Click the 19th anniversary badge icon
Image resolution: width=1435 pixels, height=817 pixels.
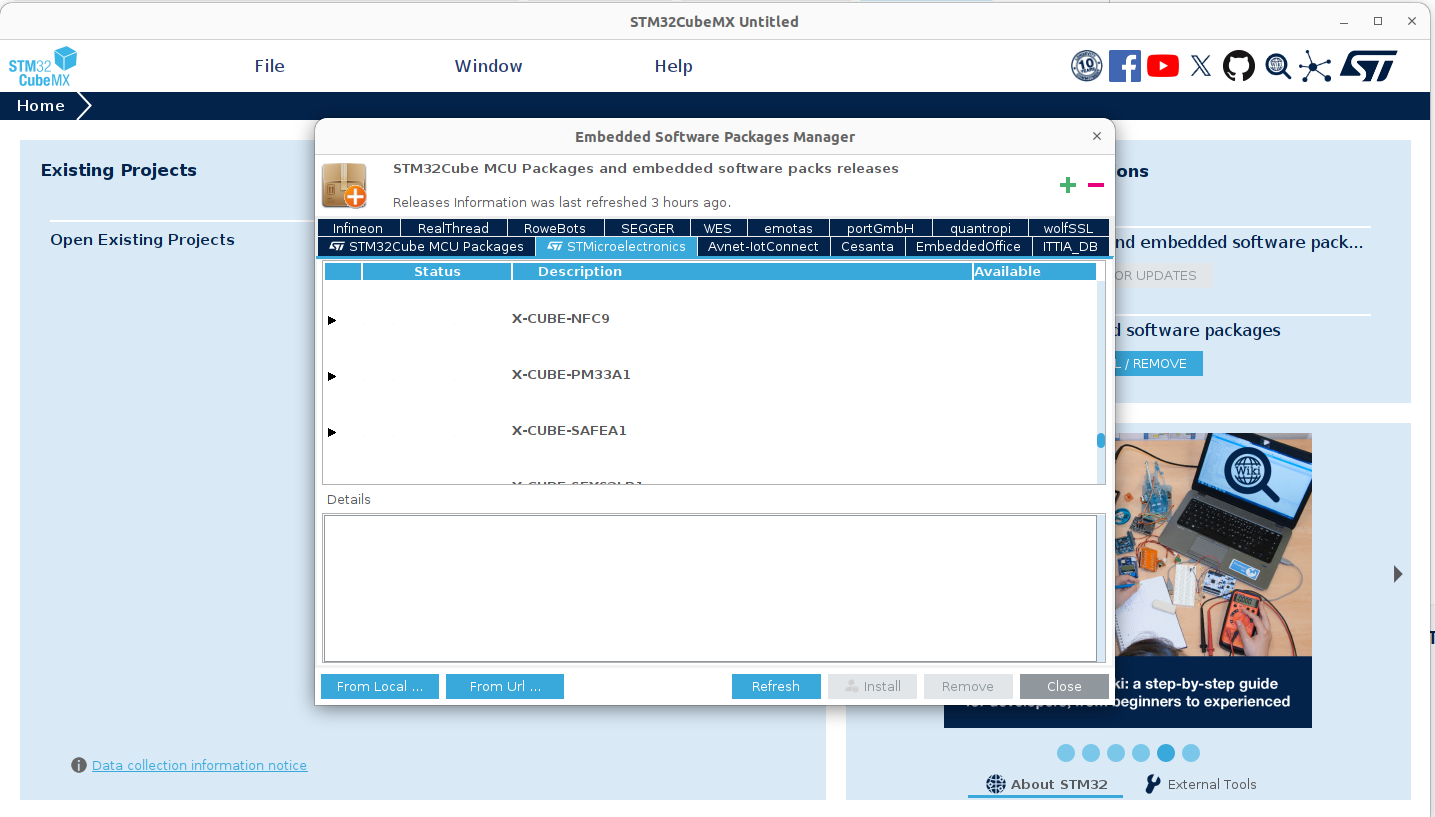tap(1087, 65)
